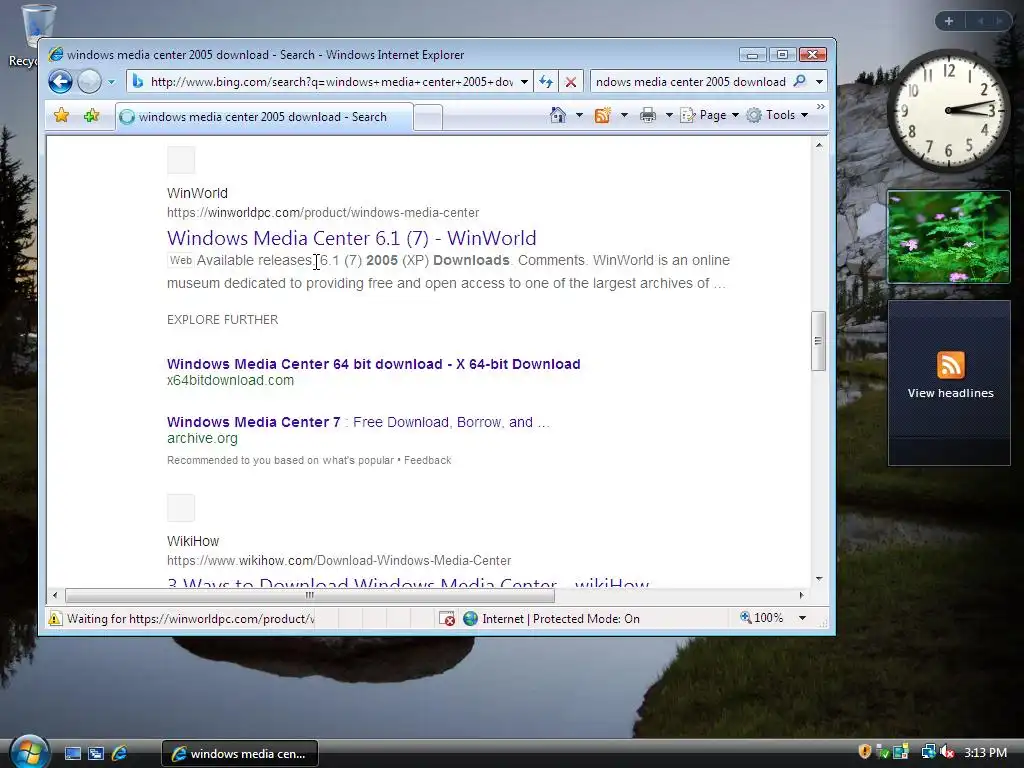Click the pop-up blocked status icon
The height and width of the screenshot is (768, 1024).
[x=447, y=618]
